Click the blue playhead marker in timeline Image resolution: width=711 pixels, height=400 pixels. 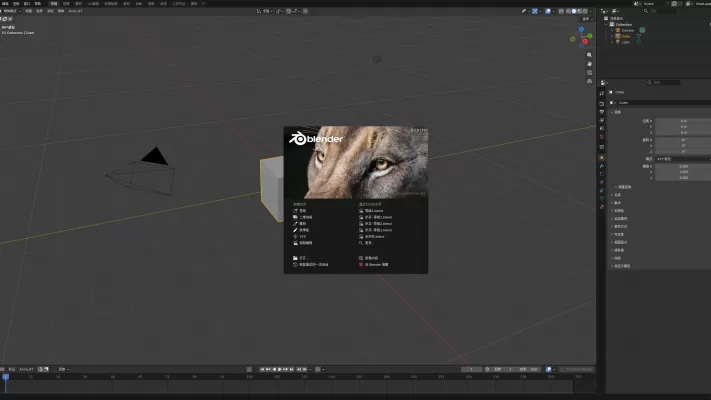[5, 377]
